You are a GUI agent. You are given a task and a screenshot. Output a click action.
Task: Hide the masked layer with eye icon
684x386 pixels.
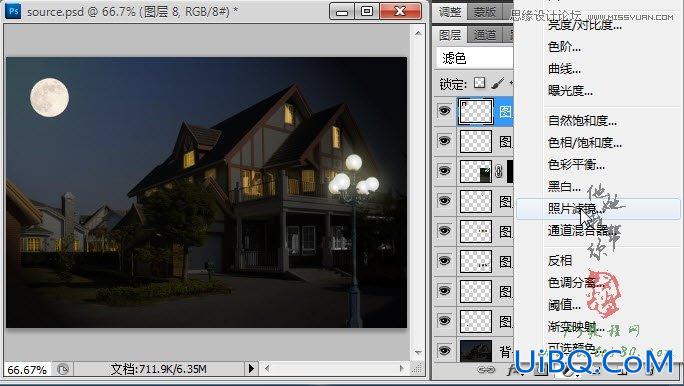tap(444, 171)
